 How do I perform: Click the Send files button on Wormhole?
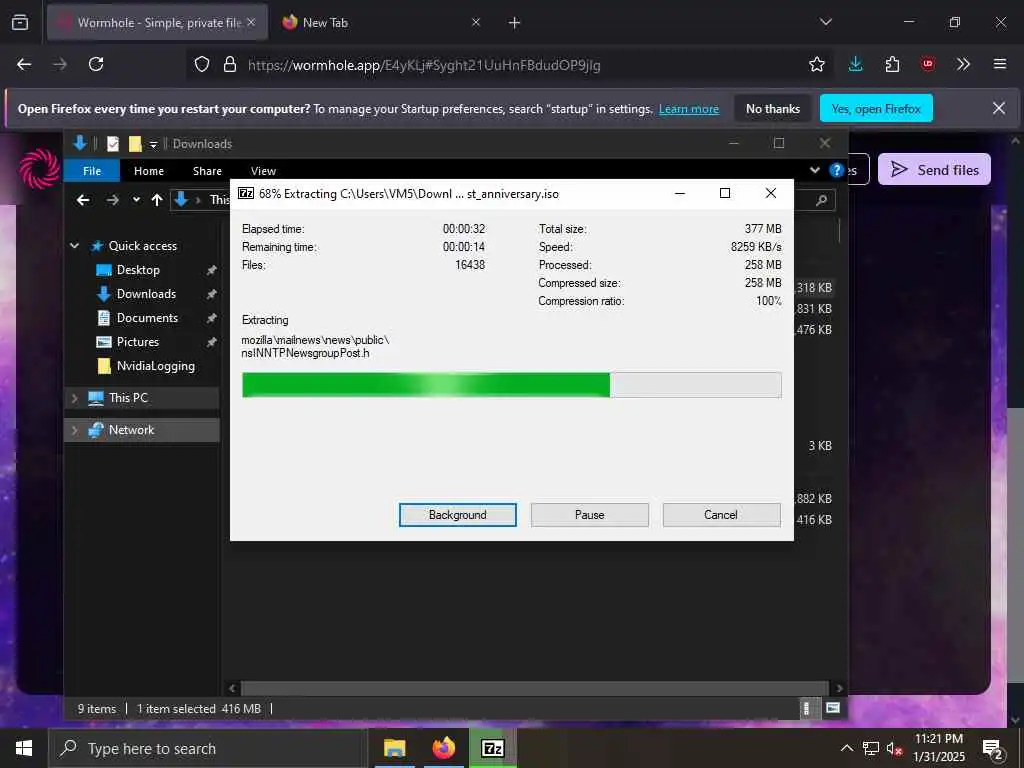[934, 170]
